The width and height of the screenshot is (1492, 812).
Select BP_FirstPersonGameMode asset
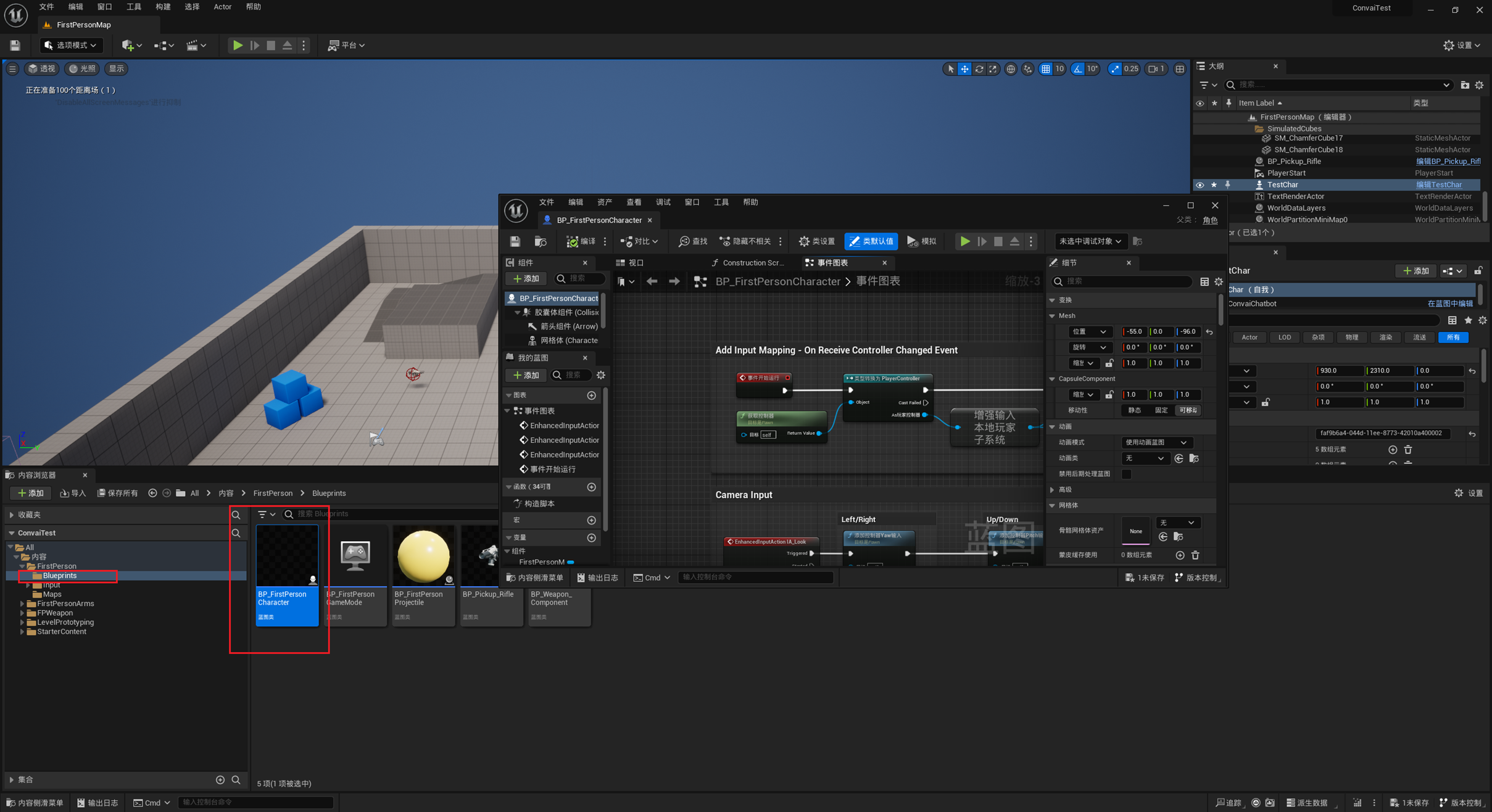355,575
